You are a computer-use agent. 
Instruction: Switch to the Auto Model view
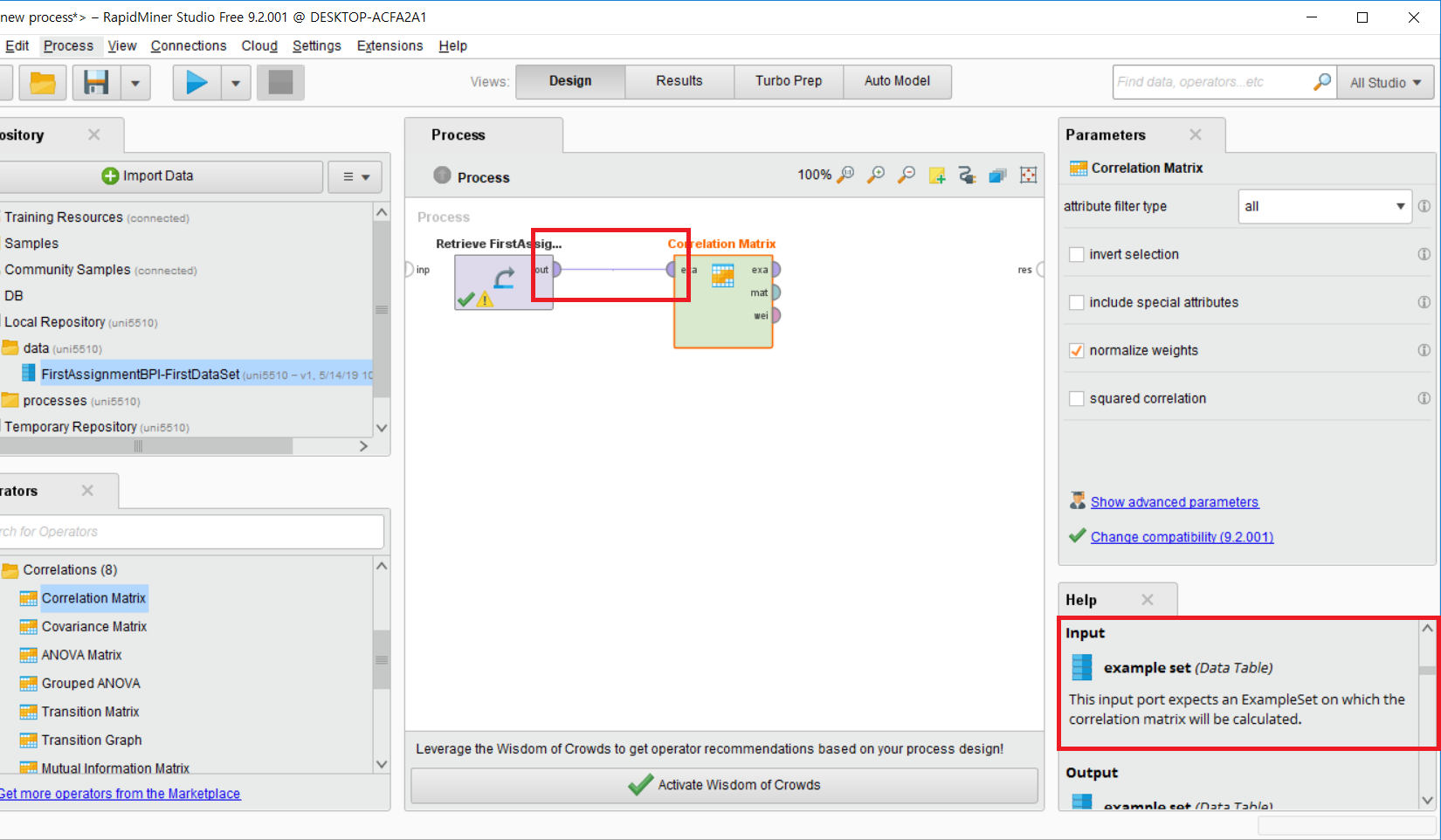coord(897,81)
